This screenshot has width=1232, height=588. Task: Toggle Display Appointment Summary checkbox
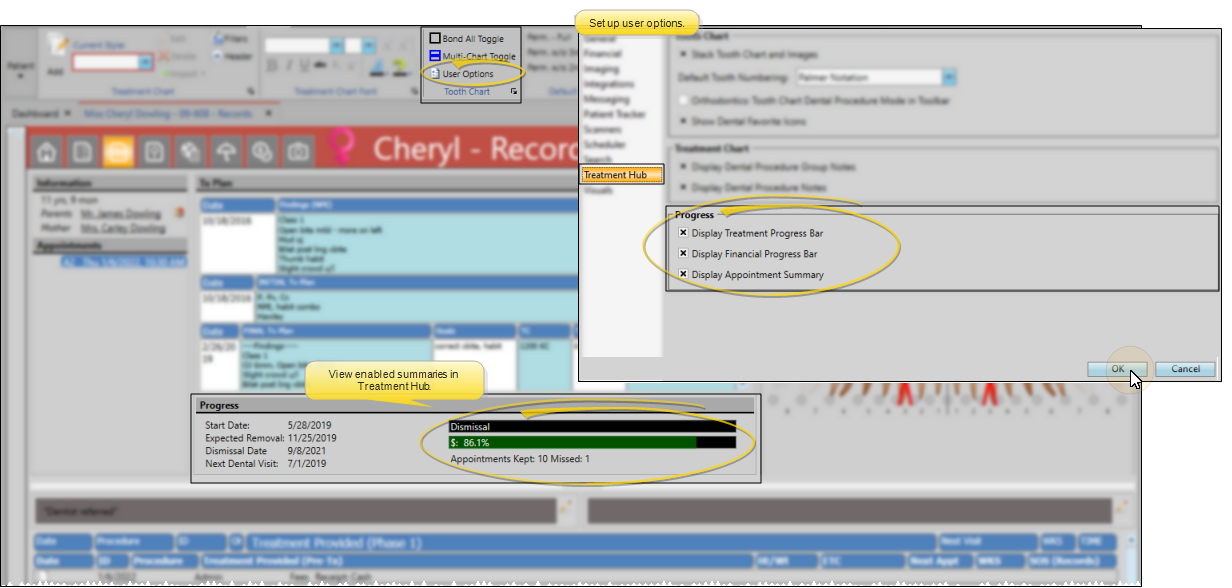point(684,275)
